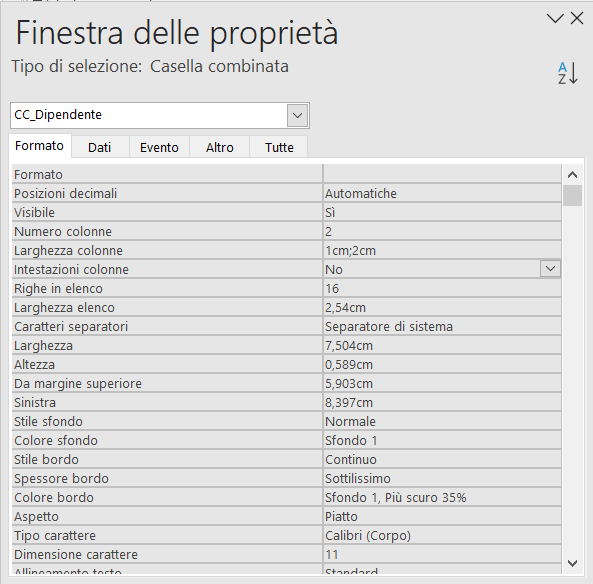Select the Colore bordo property value

pos(442,497)
